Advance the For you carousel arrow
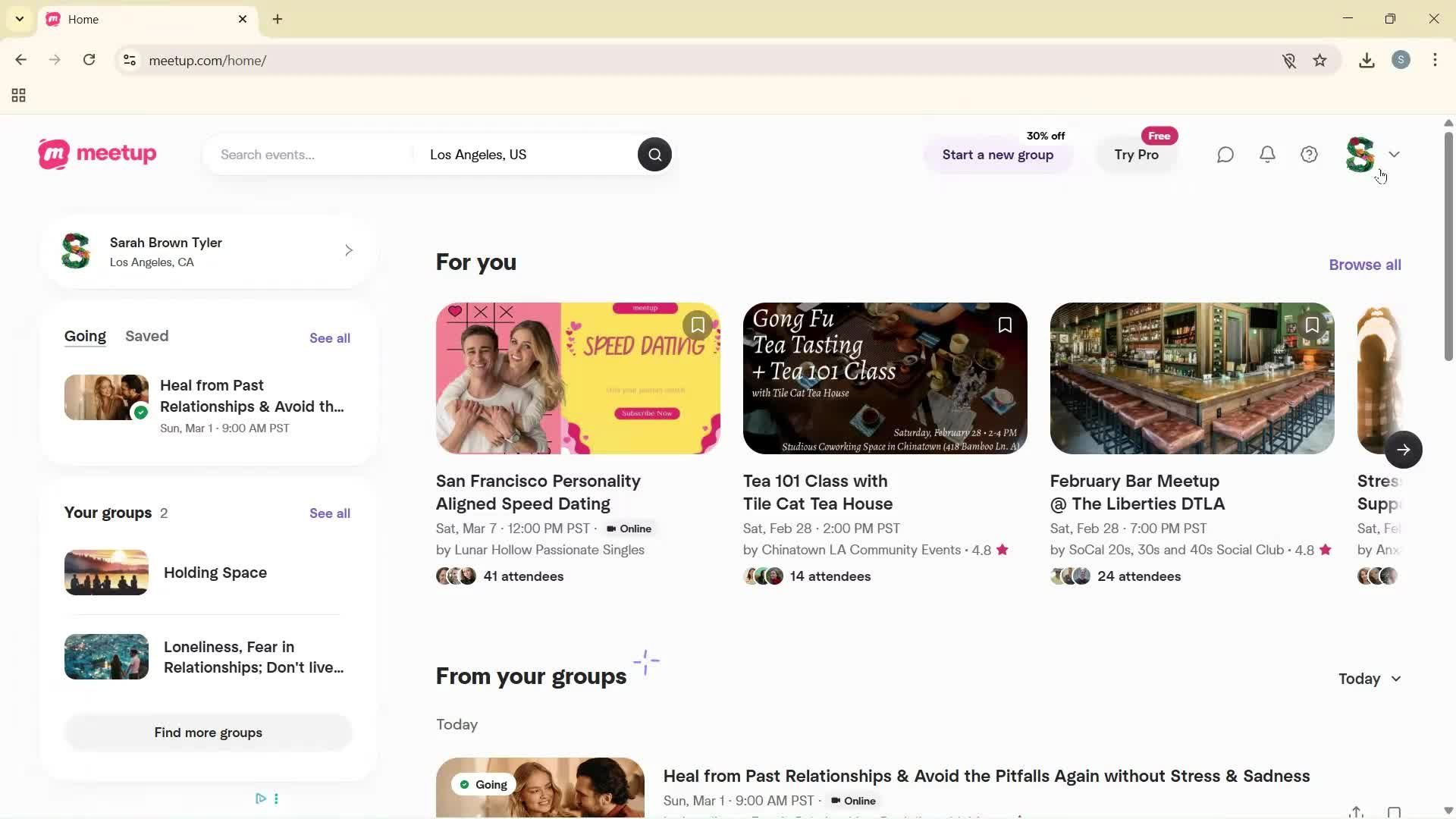 coord(1403,449)
